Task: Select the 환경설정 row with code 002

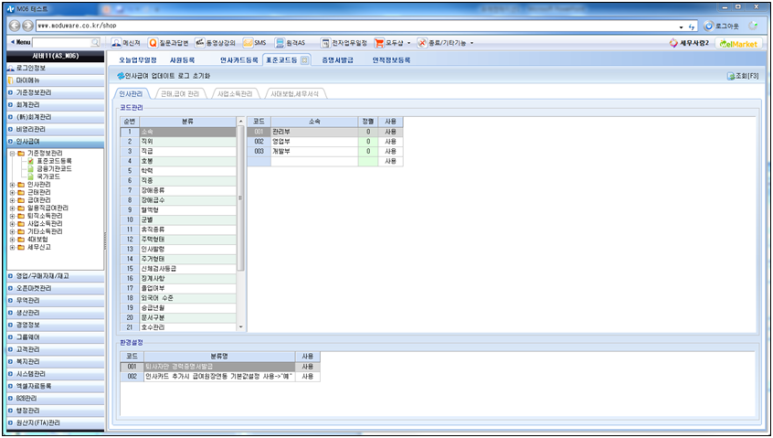Action: click(220, 376)
